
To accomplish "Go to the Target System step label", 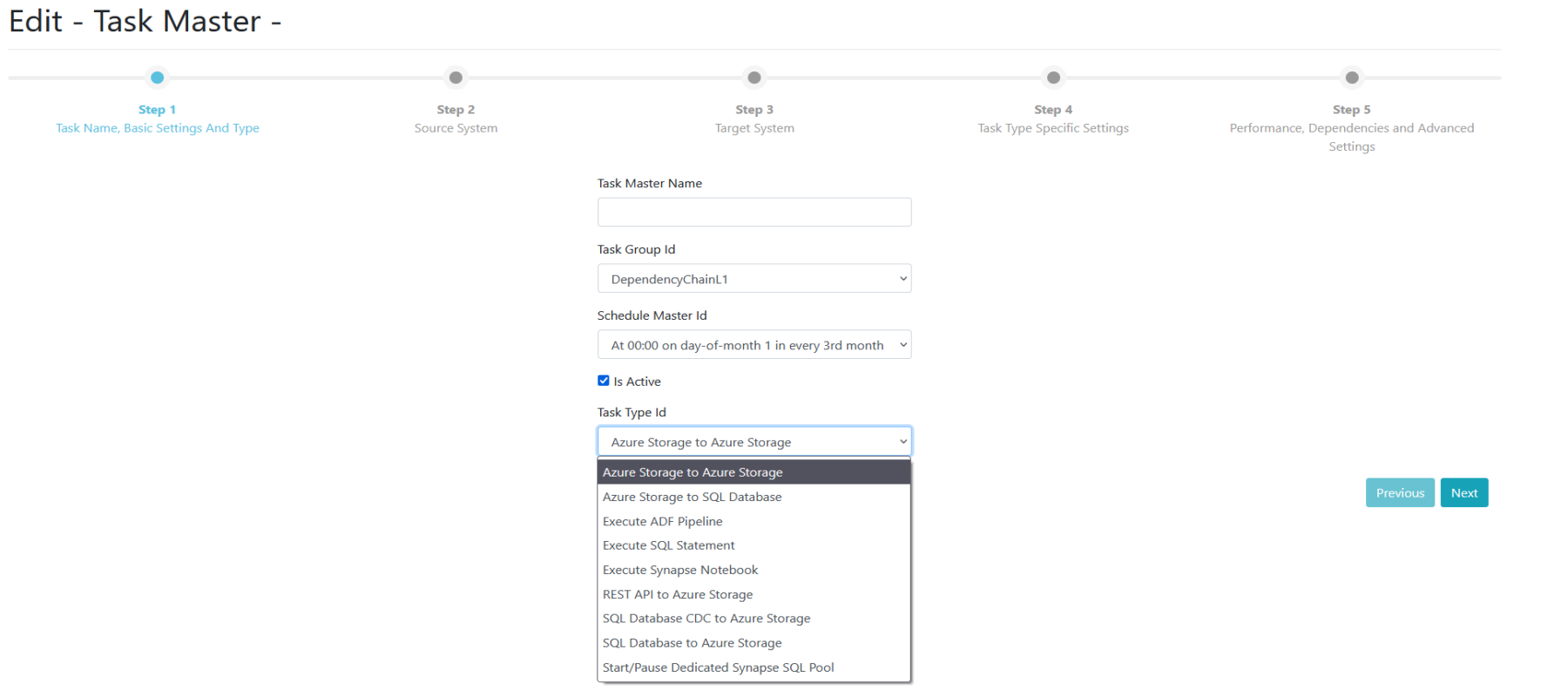I will coord(754,128).
